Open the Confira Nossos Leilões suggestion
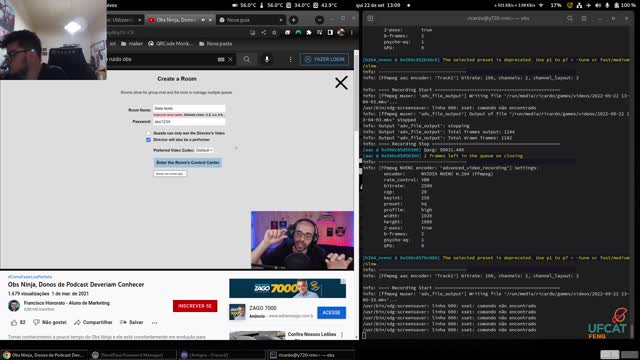Viewport: 640px width, 360px height. point(311,334)
